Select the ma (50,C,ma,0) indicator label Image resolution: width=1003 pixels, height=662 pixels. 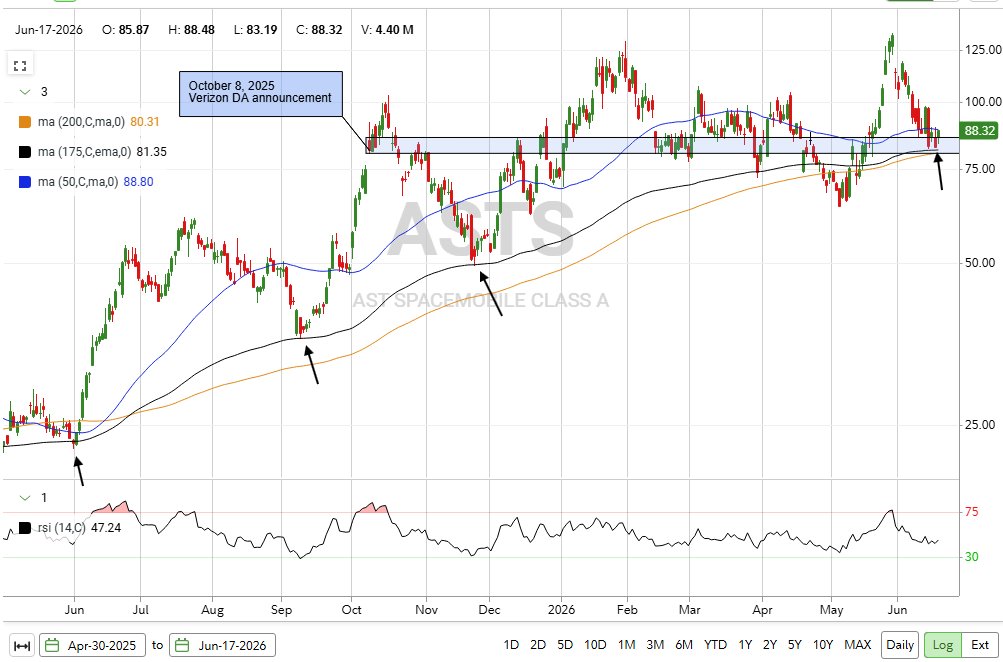[x=78, y=182]
